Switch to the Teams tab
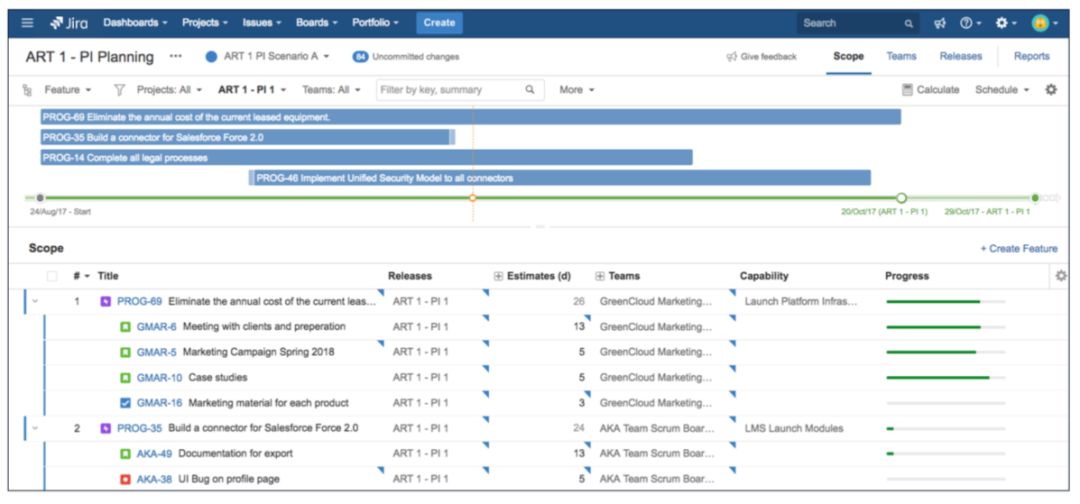The height and width of the screenshot is (504, 1080). [x=901, y=56]
